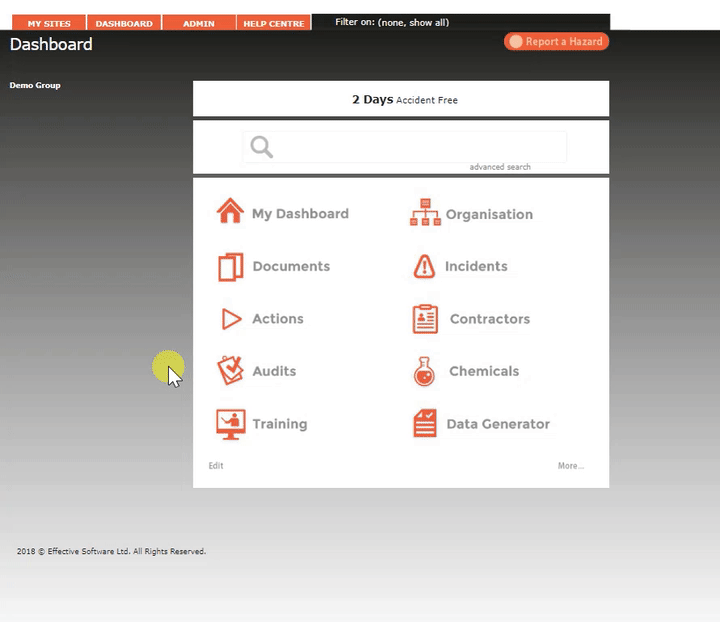
Task: Click the Edit link below tiles
Action: pyautogui.click(x=216, y=466)
